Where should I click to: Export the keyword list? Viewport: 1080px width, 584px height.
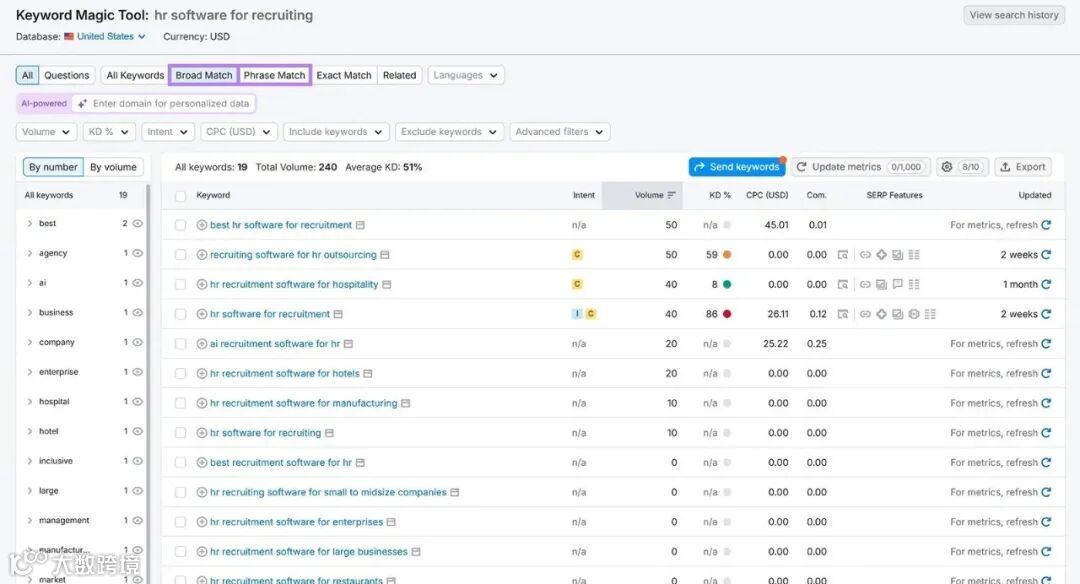[1023, 167]
